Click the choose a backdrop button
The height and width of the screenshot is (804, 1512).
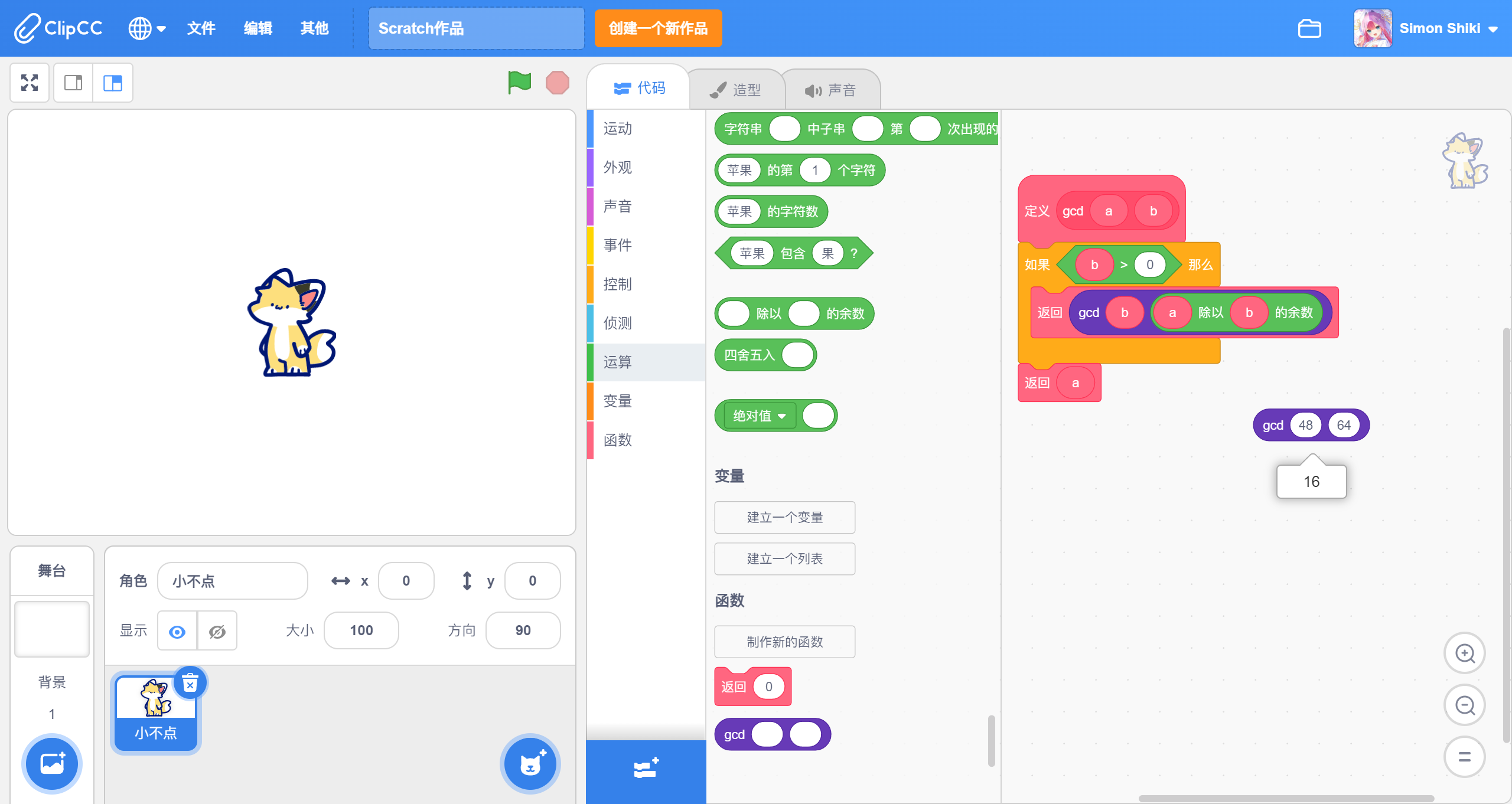(x=52, y=764)
